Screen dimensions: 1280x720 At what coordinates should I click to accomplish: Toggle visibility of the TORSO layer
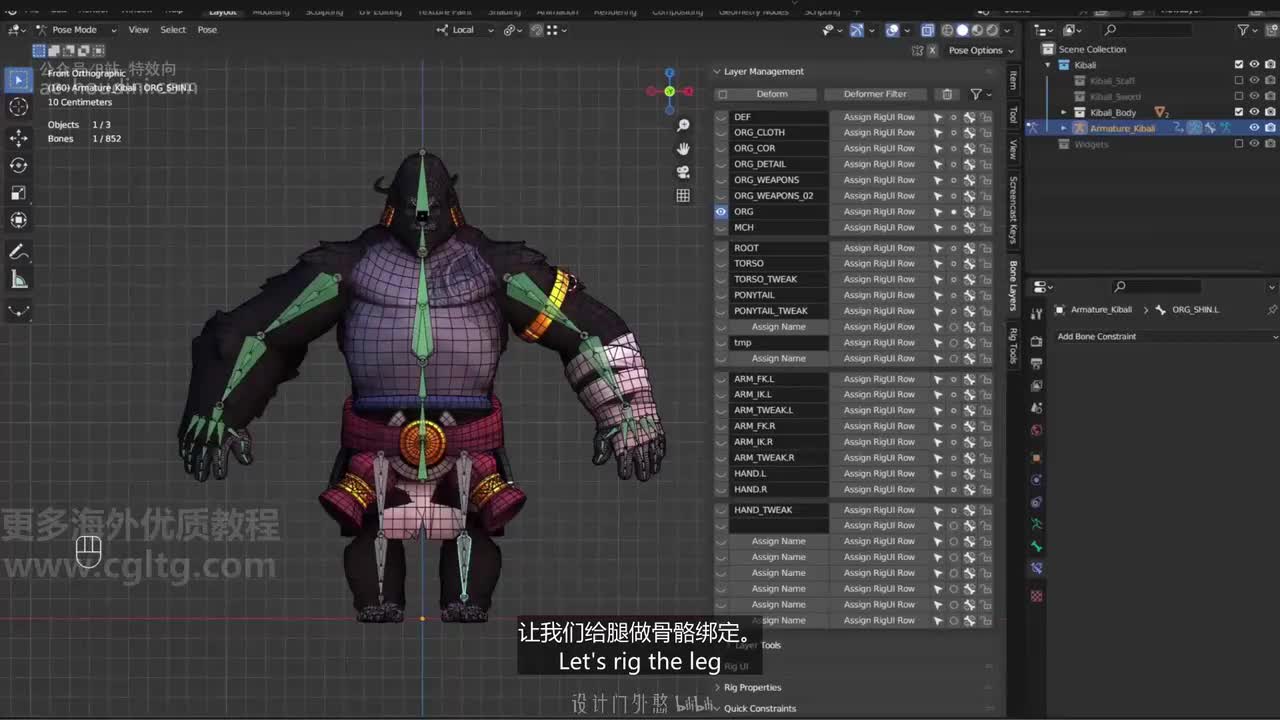pyautogui.click(x=721, y=264)
